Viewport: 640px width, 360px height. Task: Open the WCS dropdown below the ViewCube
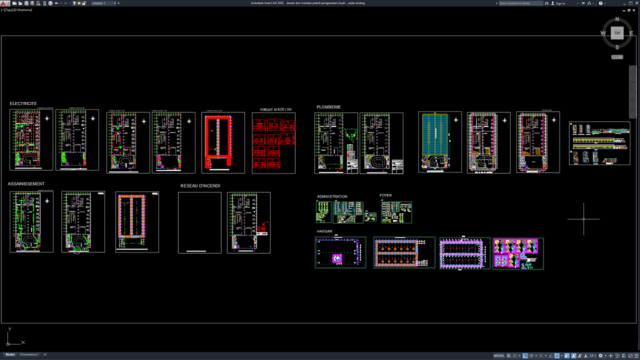(617, 57)
